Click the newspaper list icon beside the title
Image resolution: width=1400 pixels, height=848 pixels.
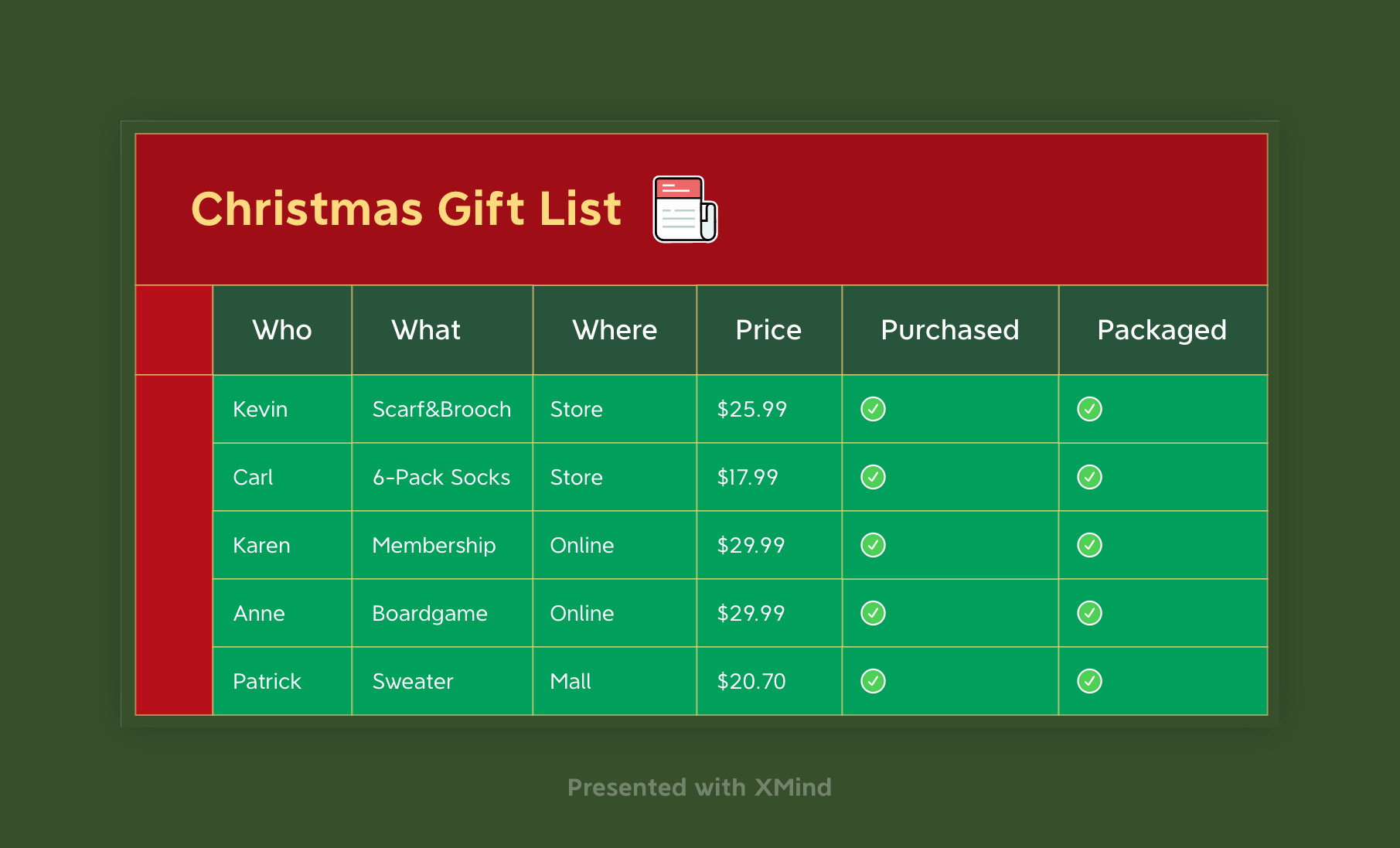pos(686,209)
